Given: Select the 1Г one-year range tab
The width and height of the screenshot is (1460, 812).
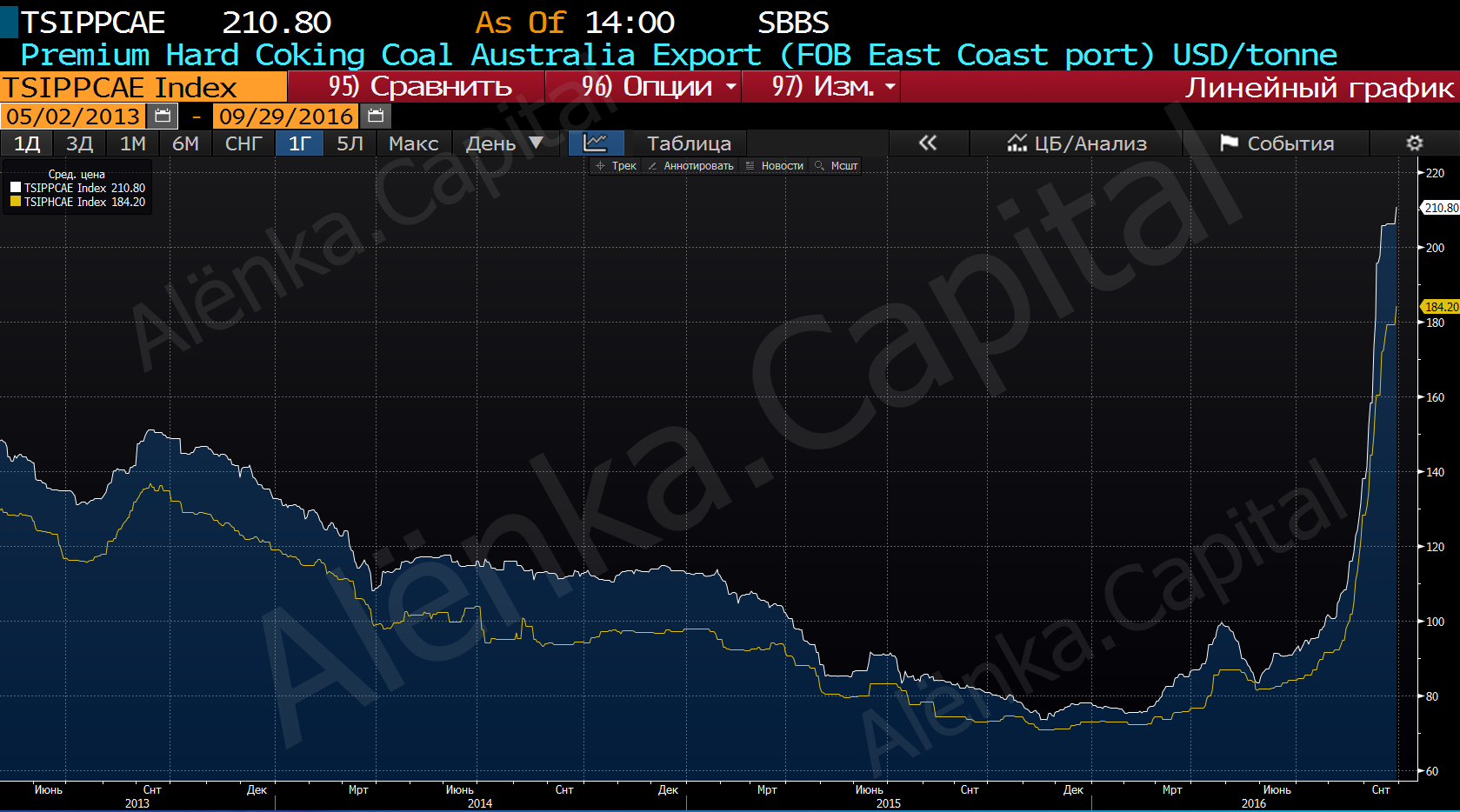Looking at the screenshot, I should [x=300, y=143].
